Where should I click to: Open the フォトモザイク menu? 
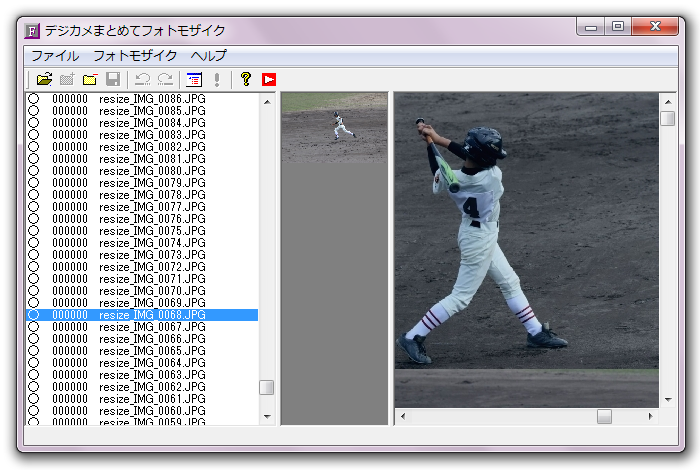pyautogui.click(x=135, y=56)
